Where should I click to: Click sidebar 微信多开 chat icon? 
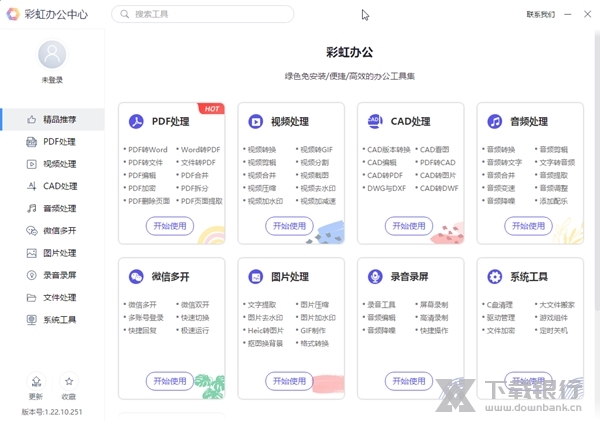[31, 230]
